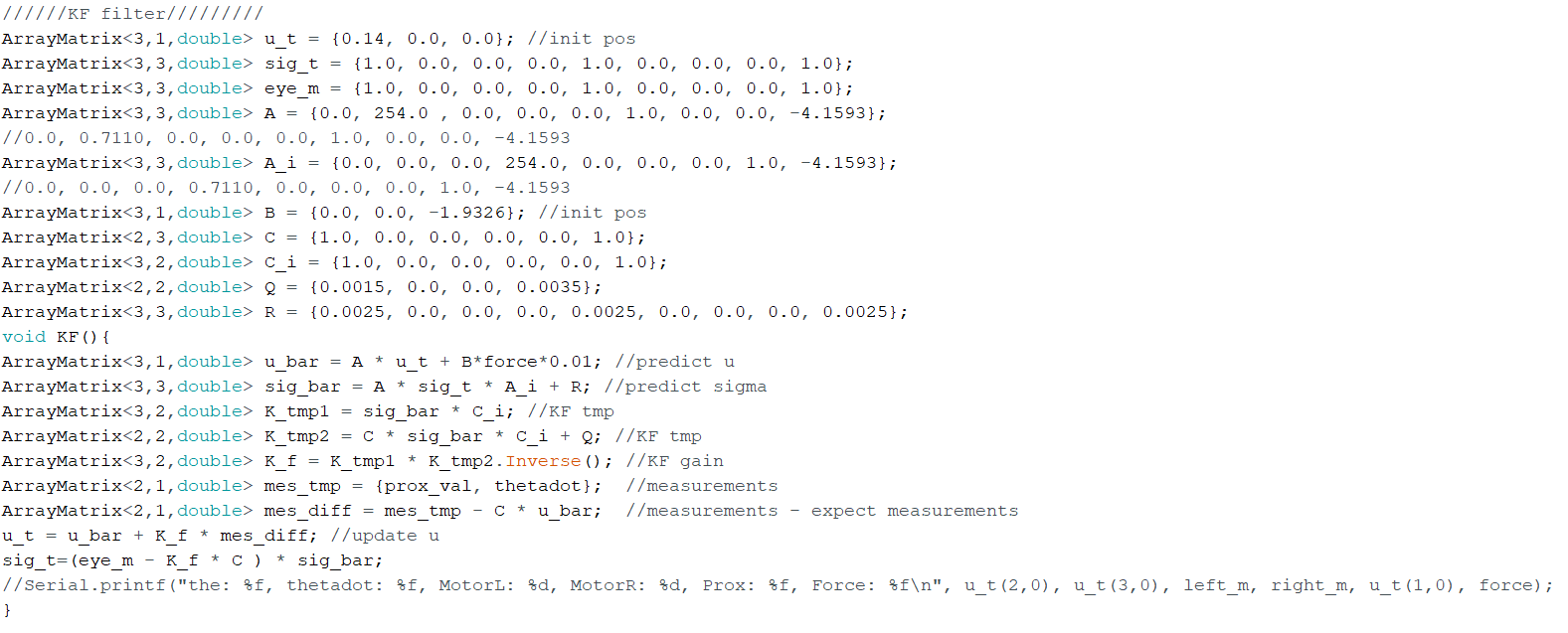
Task: Click the 'KF filter' comment header line
Action: [x=132, y=14]
